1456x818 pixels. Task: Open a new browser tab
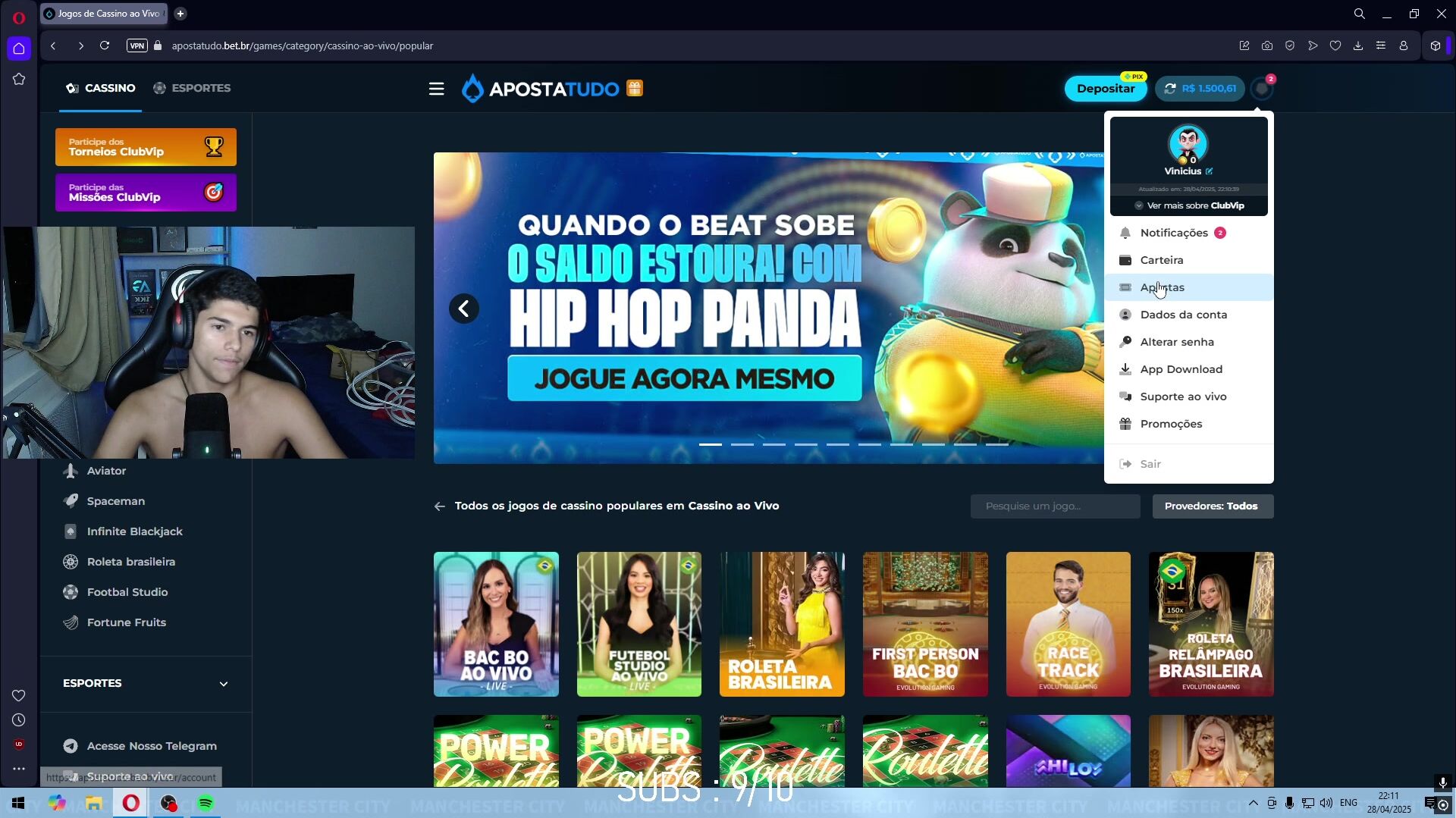click(180, 14)
